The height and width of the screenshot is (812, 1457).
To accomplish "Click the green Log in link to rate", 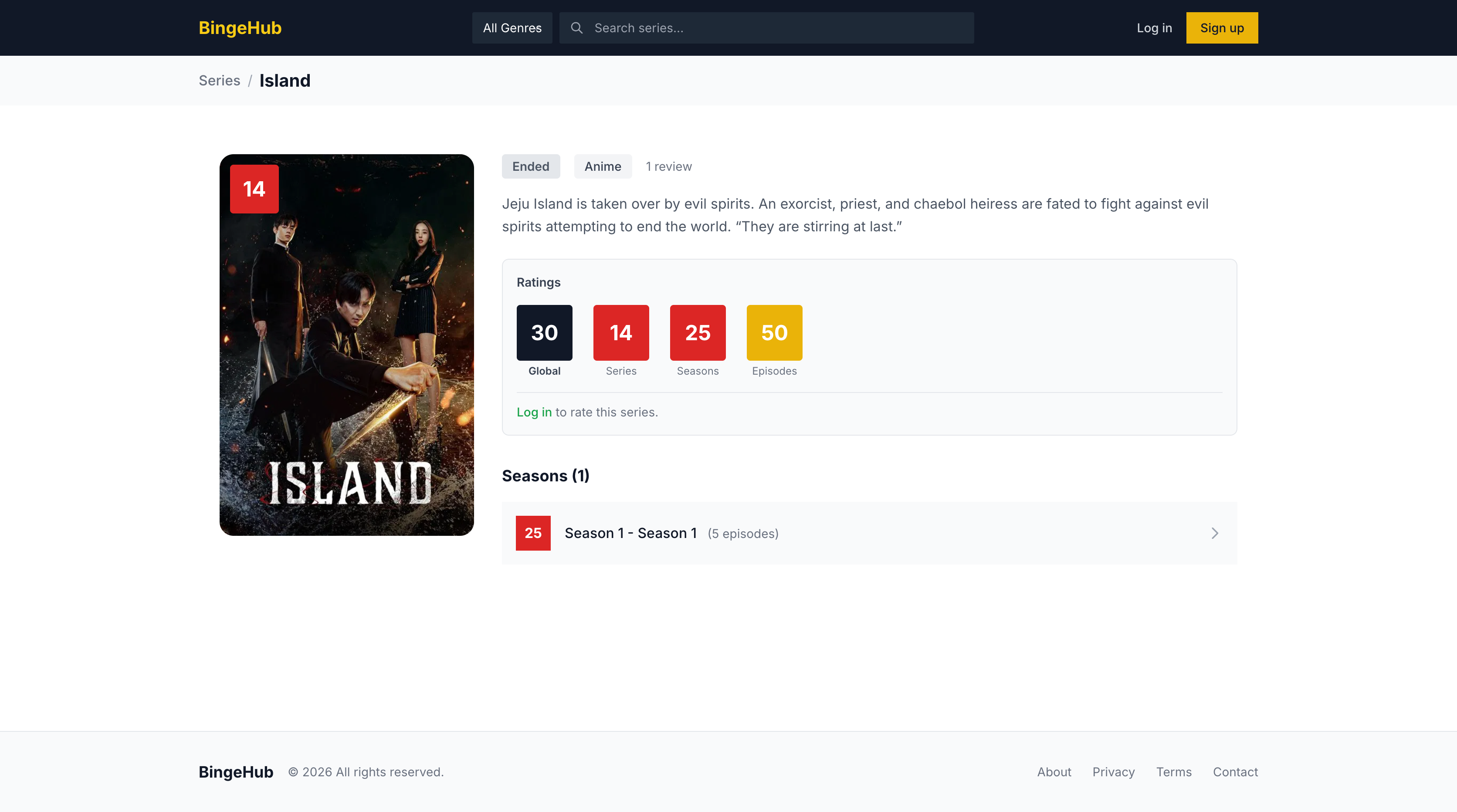I will [x=534, y=412].
